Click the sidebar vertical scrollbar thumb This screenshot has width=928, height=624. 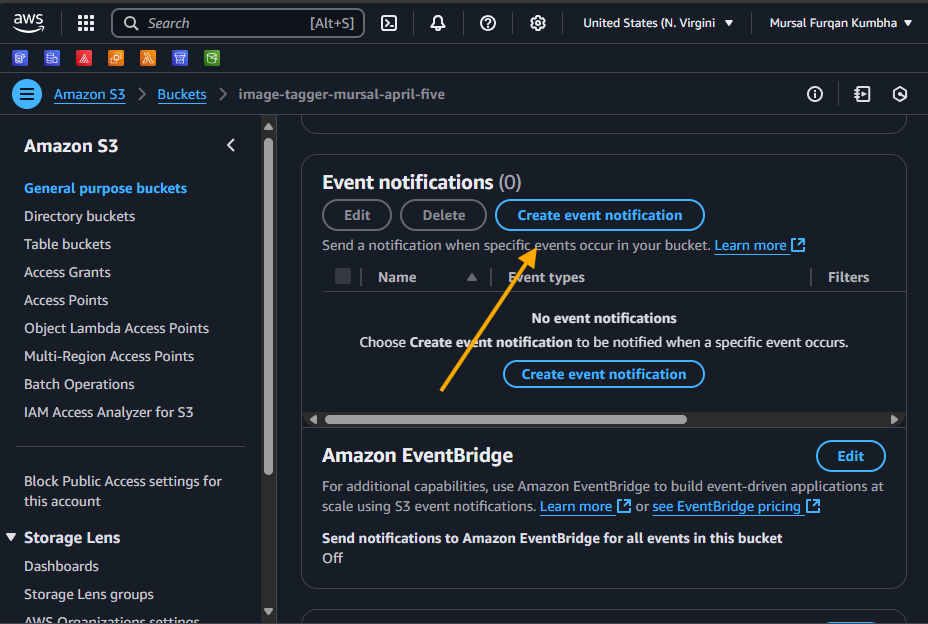point(268,306)
